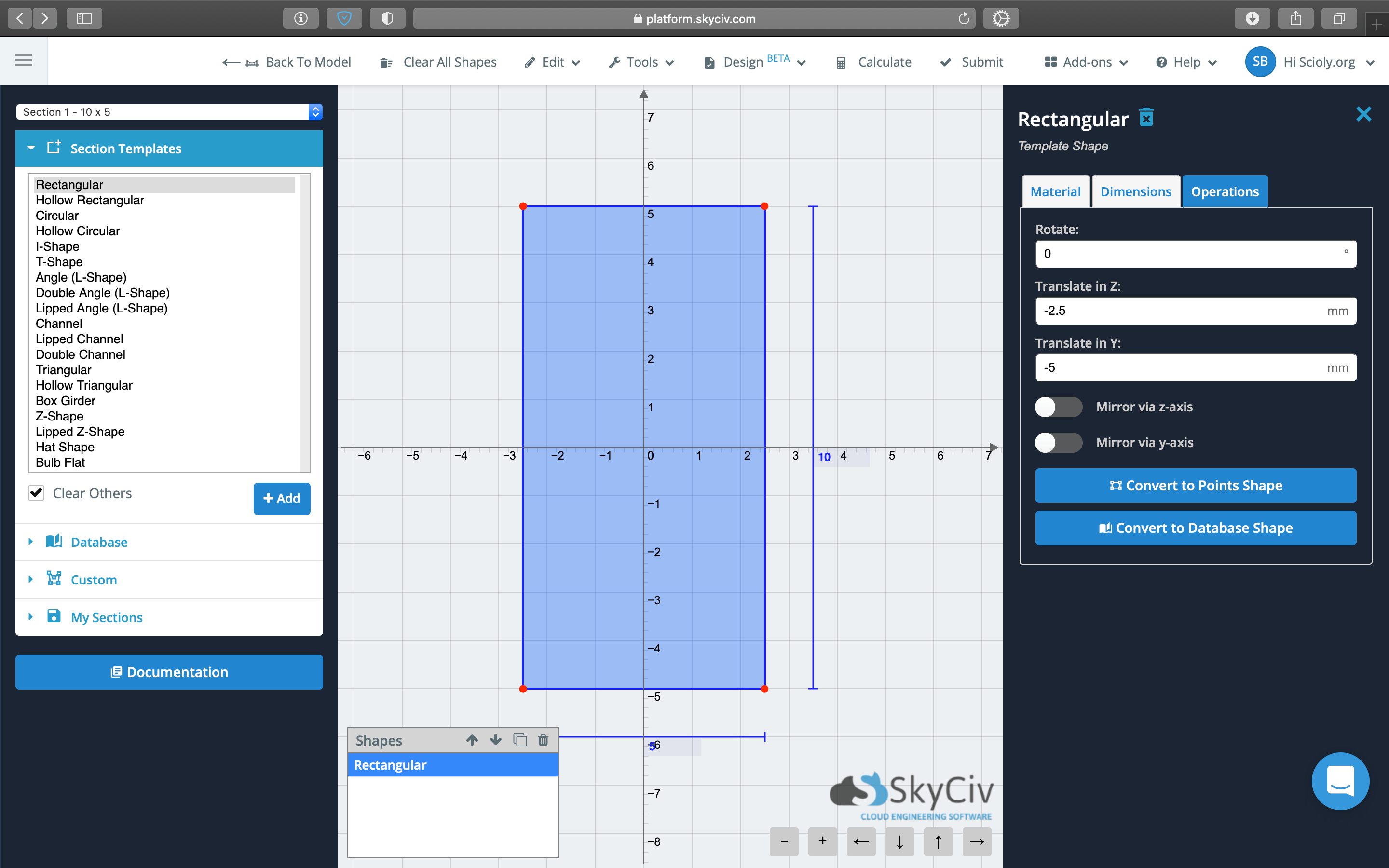This screenshot has height=868, width=1389.
Task: Click trash icon in Shapes panel header
Action: (x=543, y=740)
